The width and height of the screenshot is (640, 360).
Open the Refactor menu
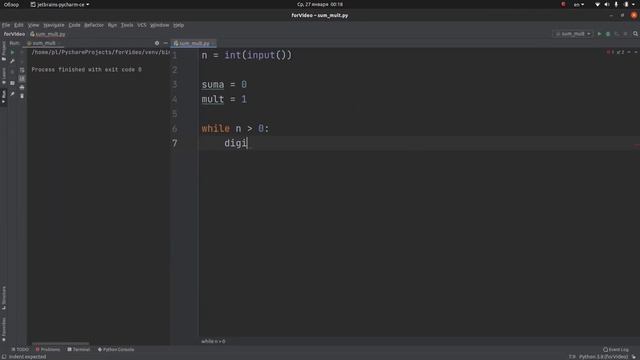coord(94,25)
